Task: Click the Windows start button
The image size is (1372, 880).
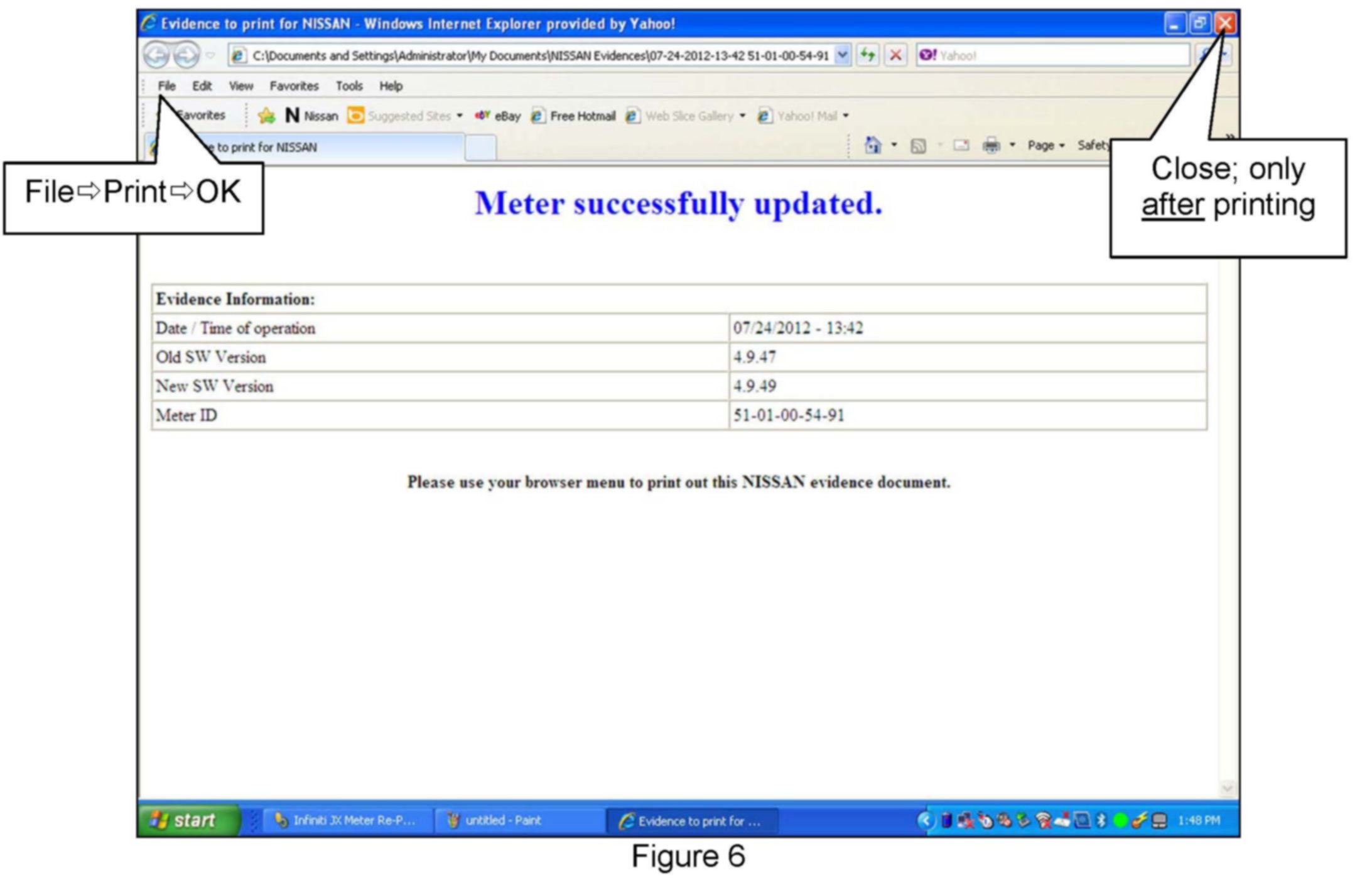Action: coord(187,820)
